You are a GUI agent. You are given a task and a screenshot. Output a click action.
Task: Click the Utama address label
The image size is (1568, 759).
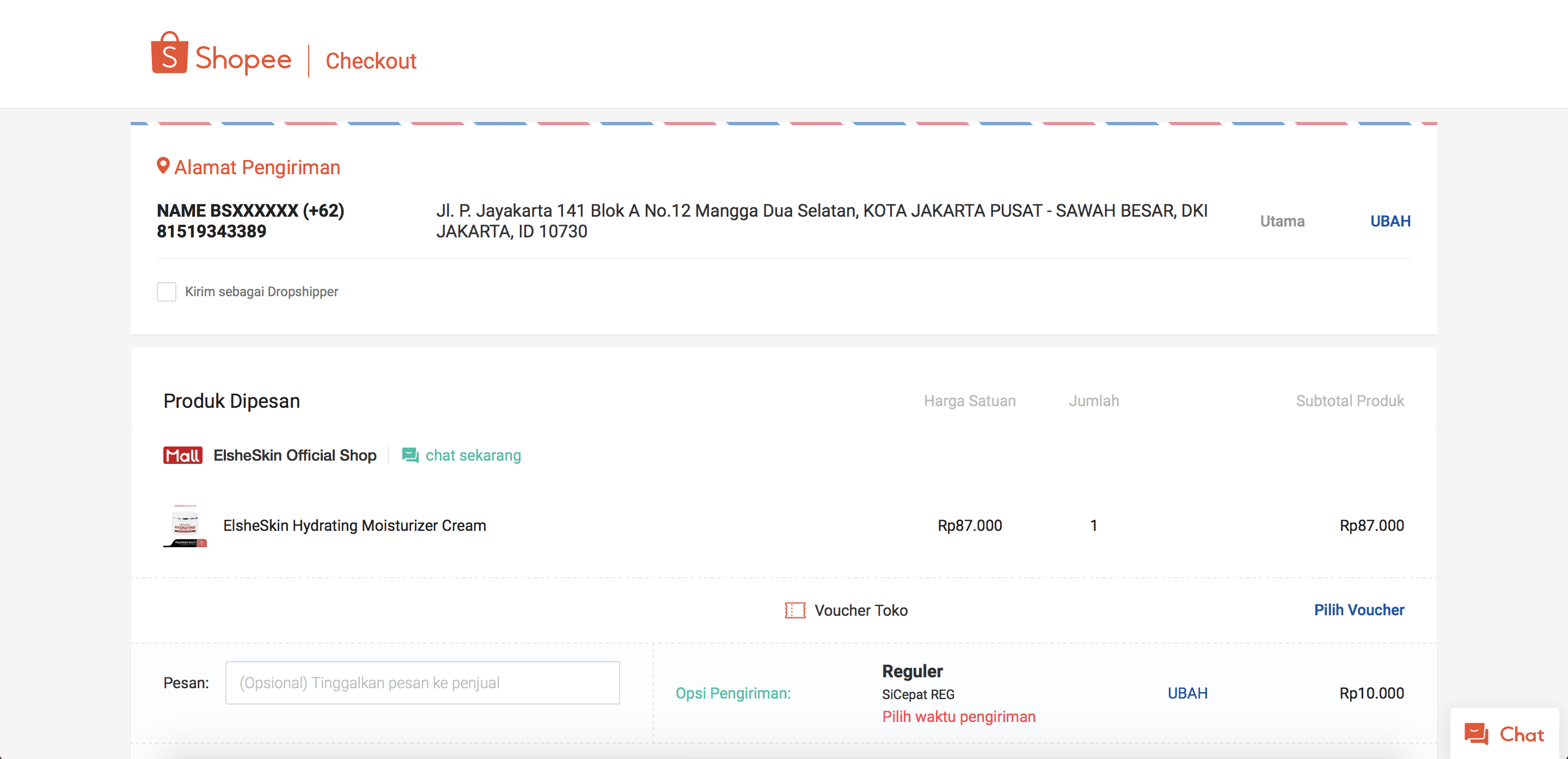click(1282, 221)
